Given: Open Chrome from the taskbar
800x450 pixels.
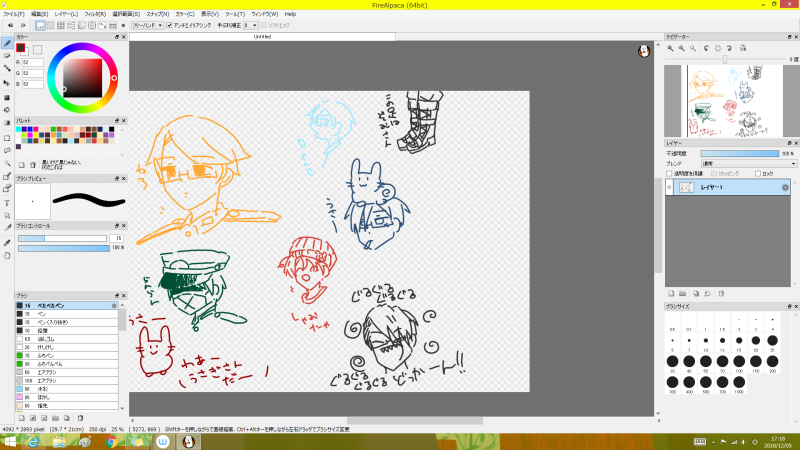Looking at the screenshot, I should [x=111, y=442].
